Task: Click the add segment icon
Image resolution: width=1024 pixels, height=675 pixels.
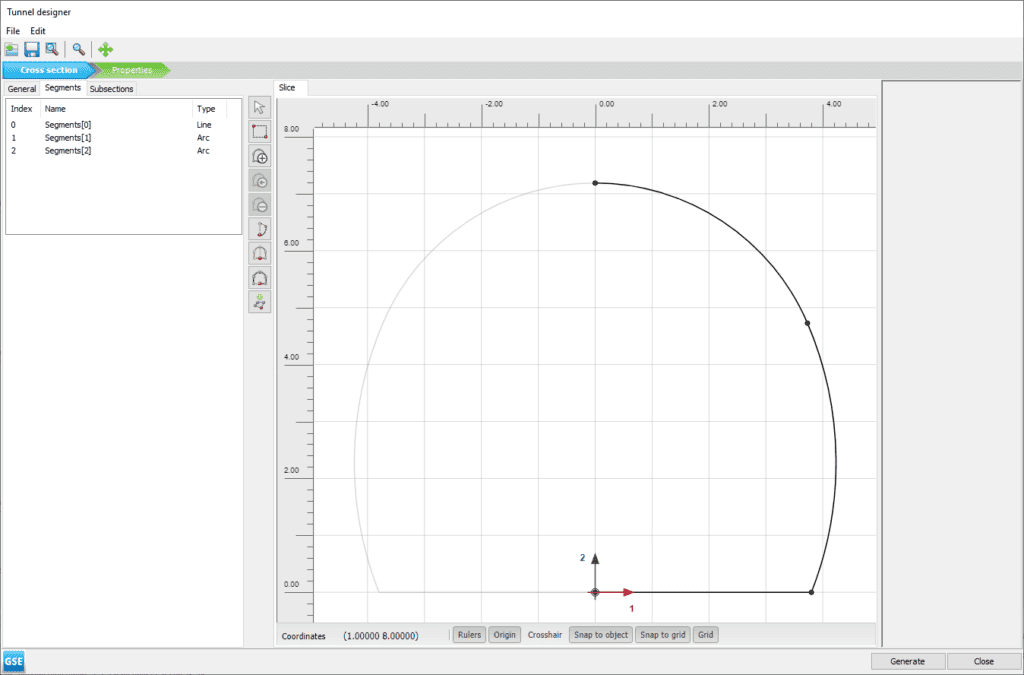Action: coord(259,156)
